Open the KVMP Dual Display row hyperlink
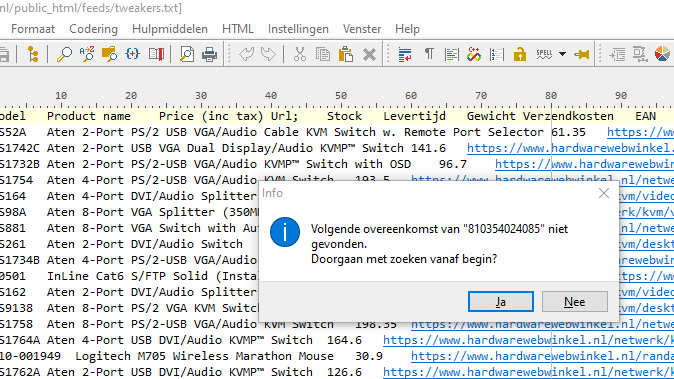 [x=570, y=148]
